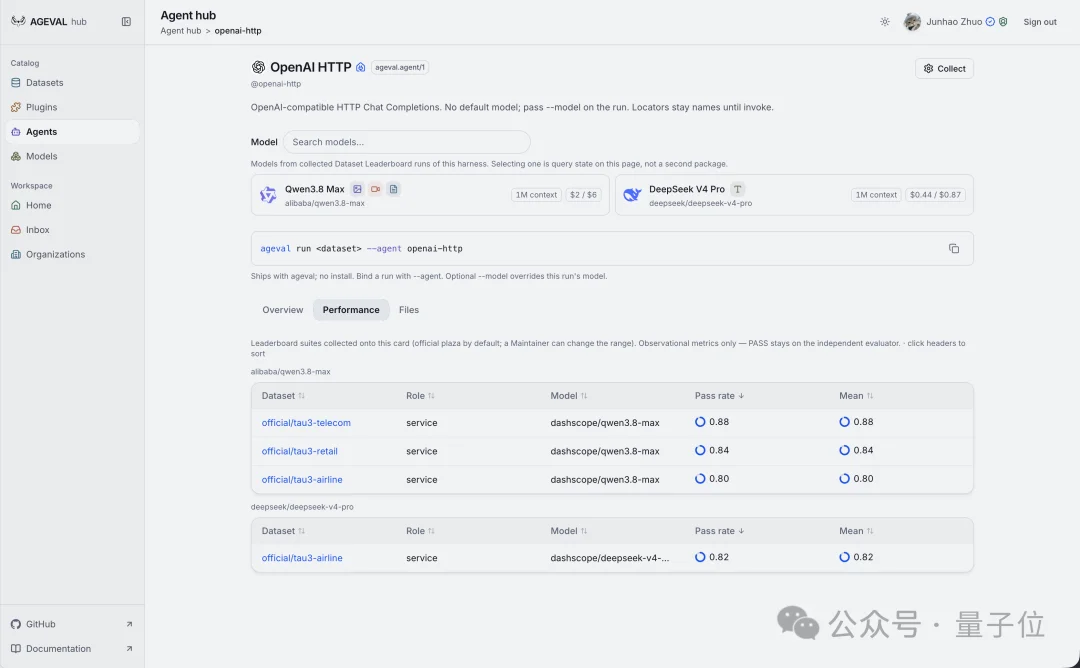
Task: Click Qwen3.8 Max document capability icon
Action: point(393,189)
